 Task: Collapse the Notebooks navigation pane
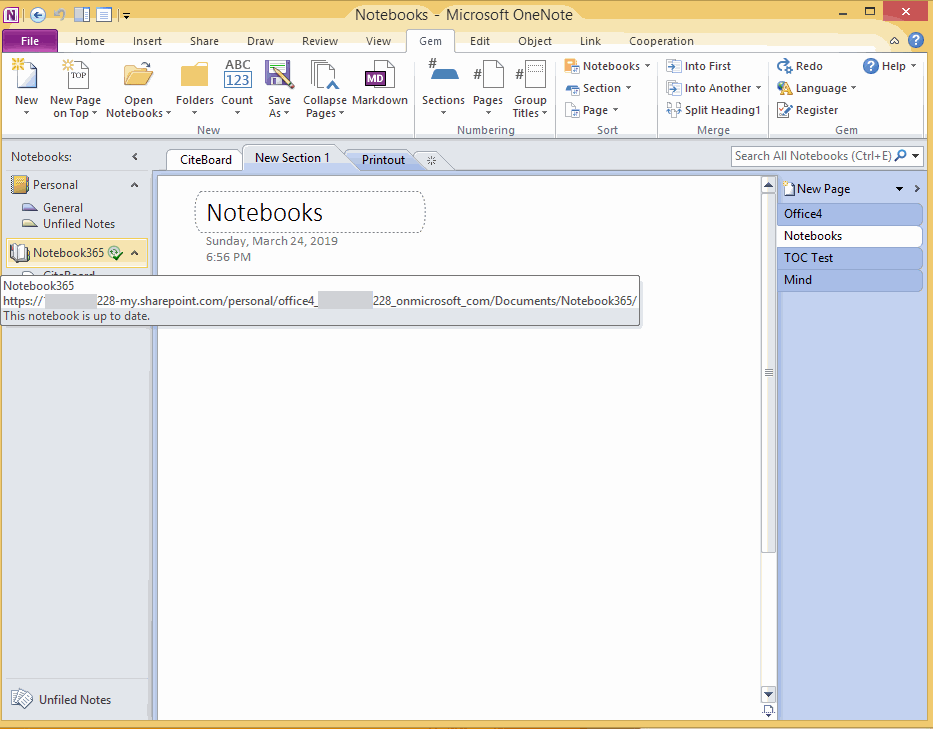pyautogui.click(x=135, y=157)
